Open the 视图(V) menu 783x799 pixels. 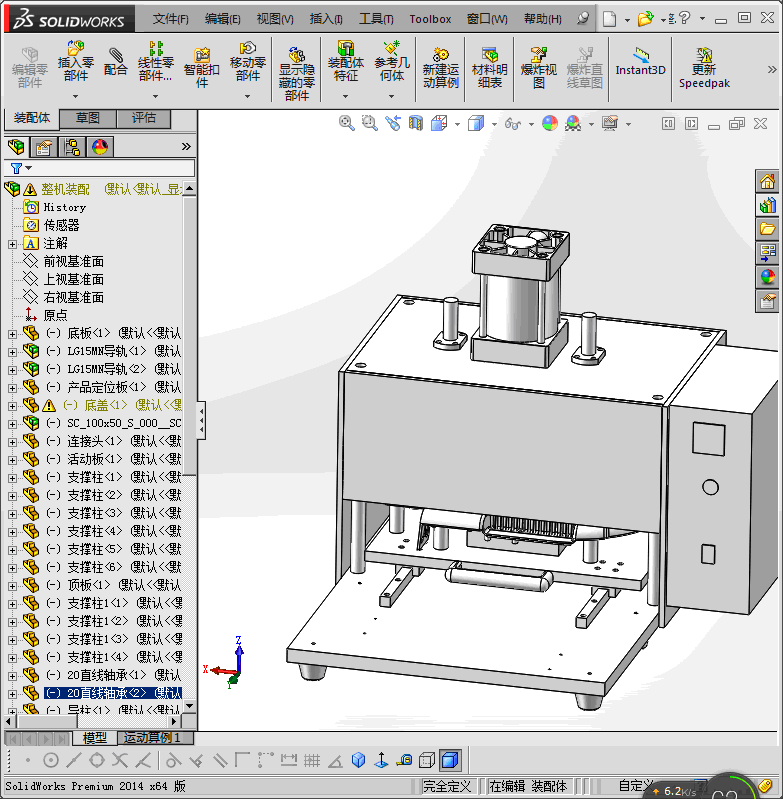pyautogui.click(x=275, y=19)
